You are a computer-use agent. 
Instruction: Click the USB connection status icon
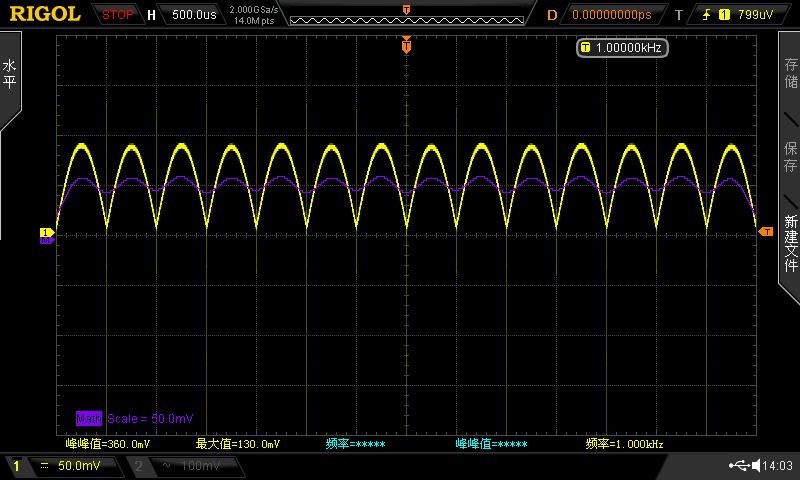740,465
